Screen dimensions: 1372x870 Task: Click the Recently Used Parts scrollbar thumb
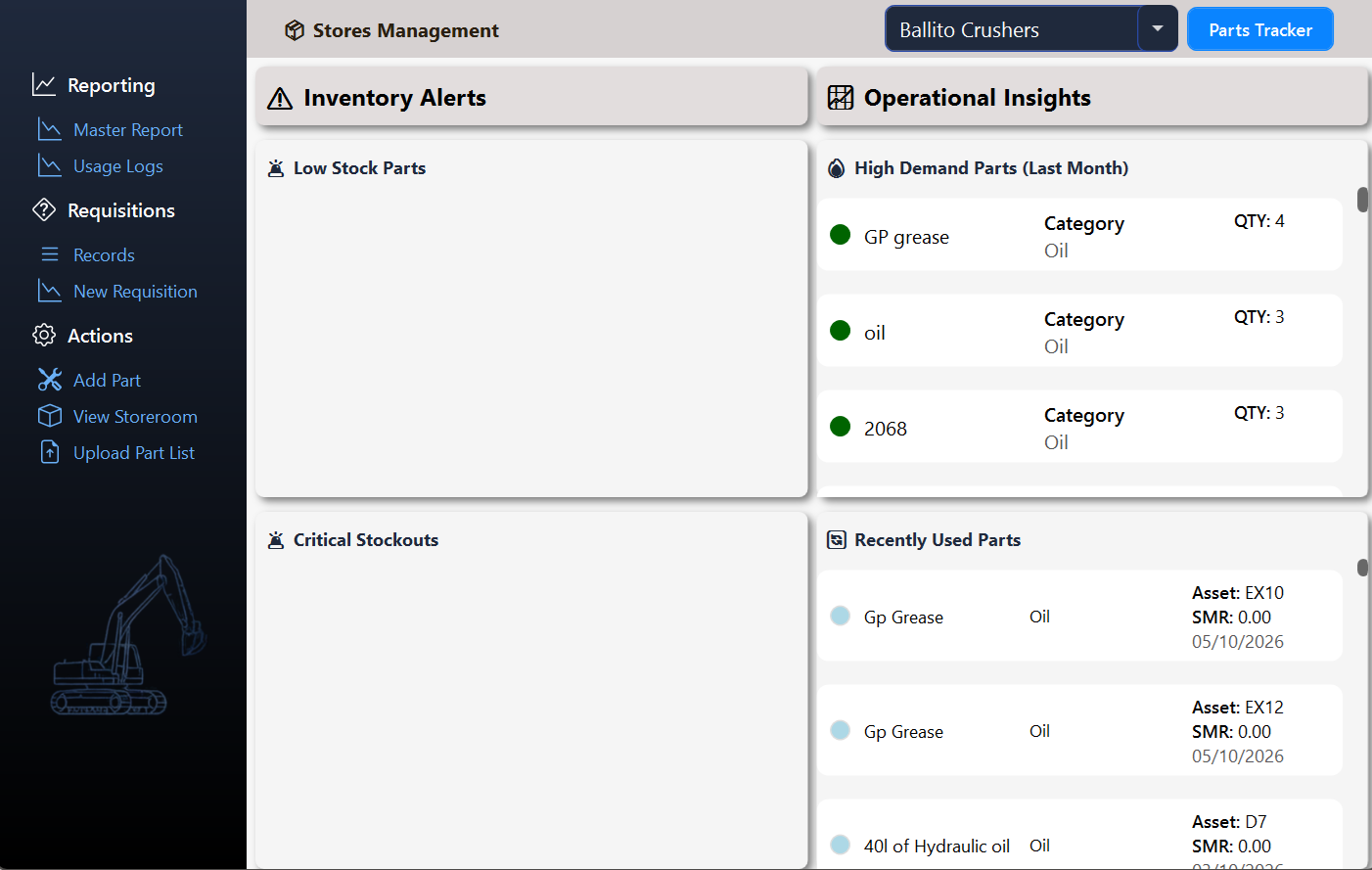[1362, 568]
